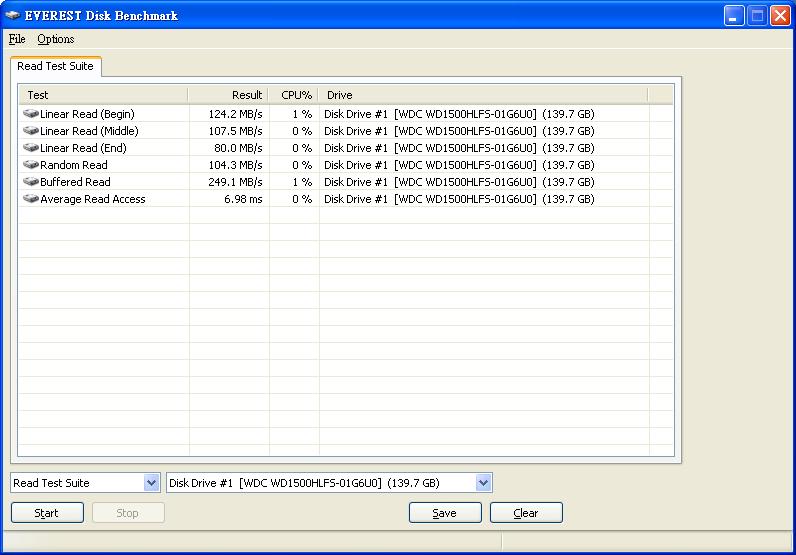Sort by the Drive column header

[483, 95]
